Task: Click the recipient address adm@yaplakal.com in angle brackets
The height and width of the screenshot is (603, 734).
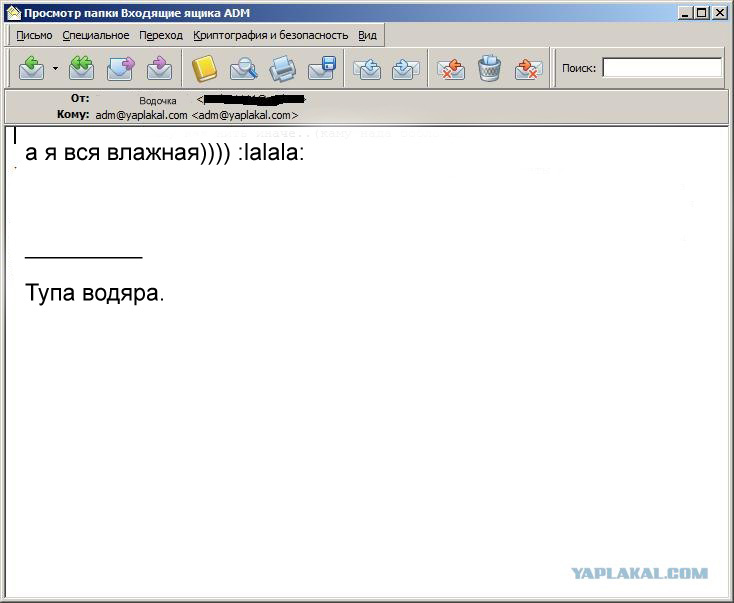Action: tap(245, 115)
